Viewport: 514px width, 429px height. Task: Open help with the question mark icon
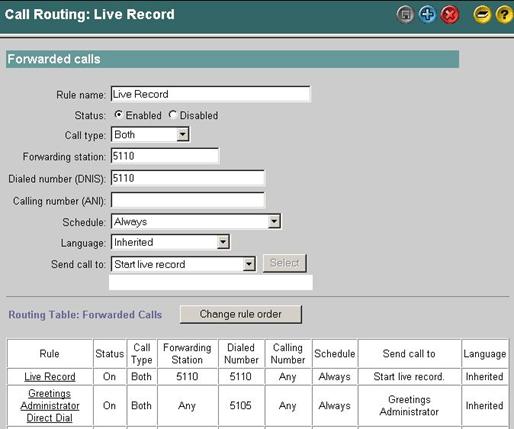click(504, 15)
